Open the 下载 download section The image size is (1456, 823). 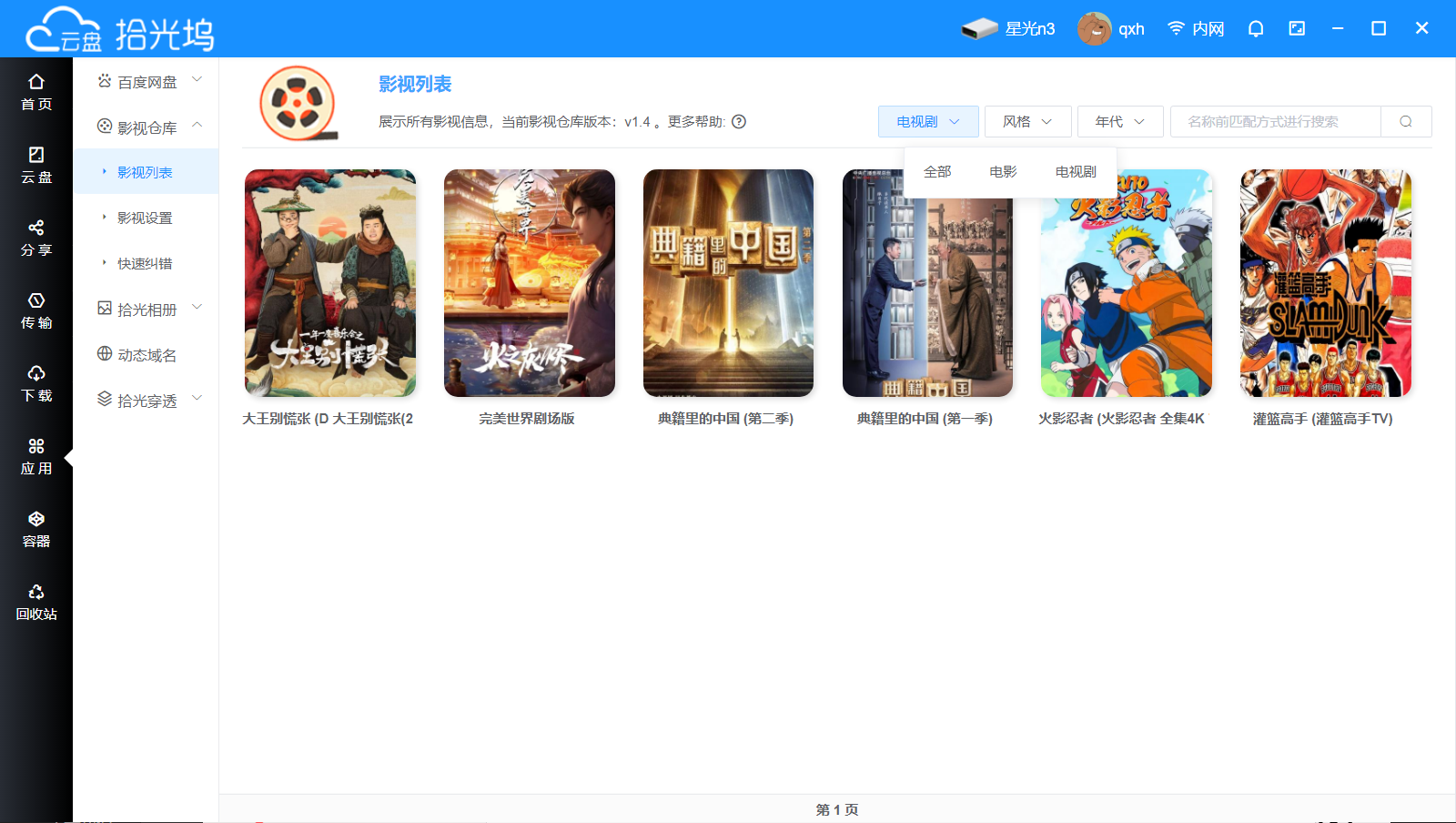36,383
